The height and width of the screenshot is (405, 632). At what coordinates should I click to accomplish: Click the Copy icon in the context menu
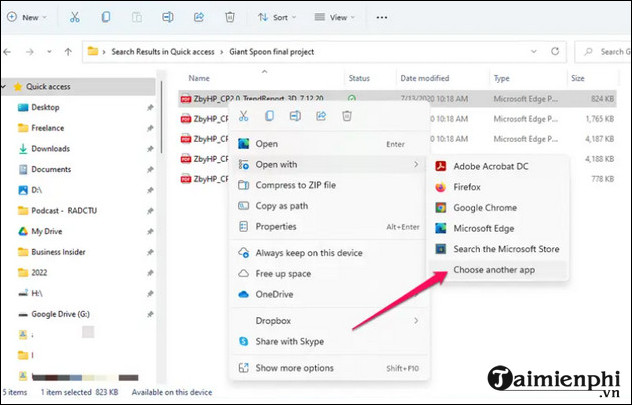(x=269, y=116)
